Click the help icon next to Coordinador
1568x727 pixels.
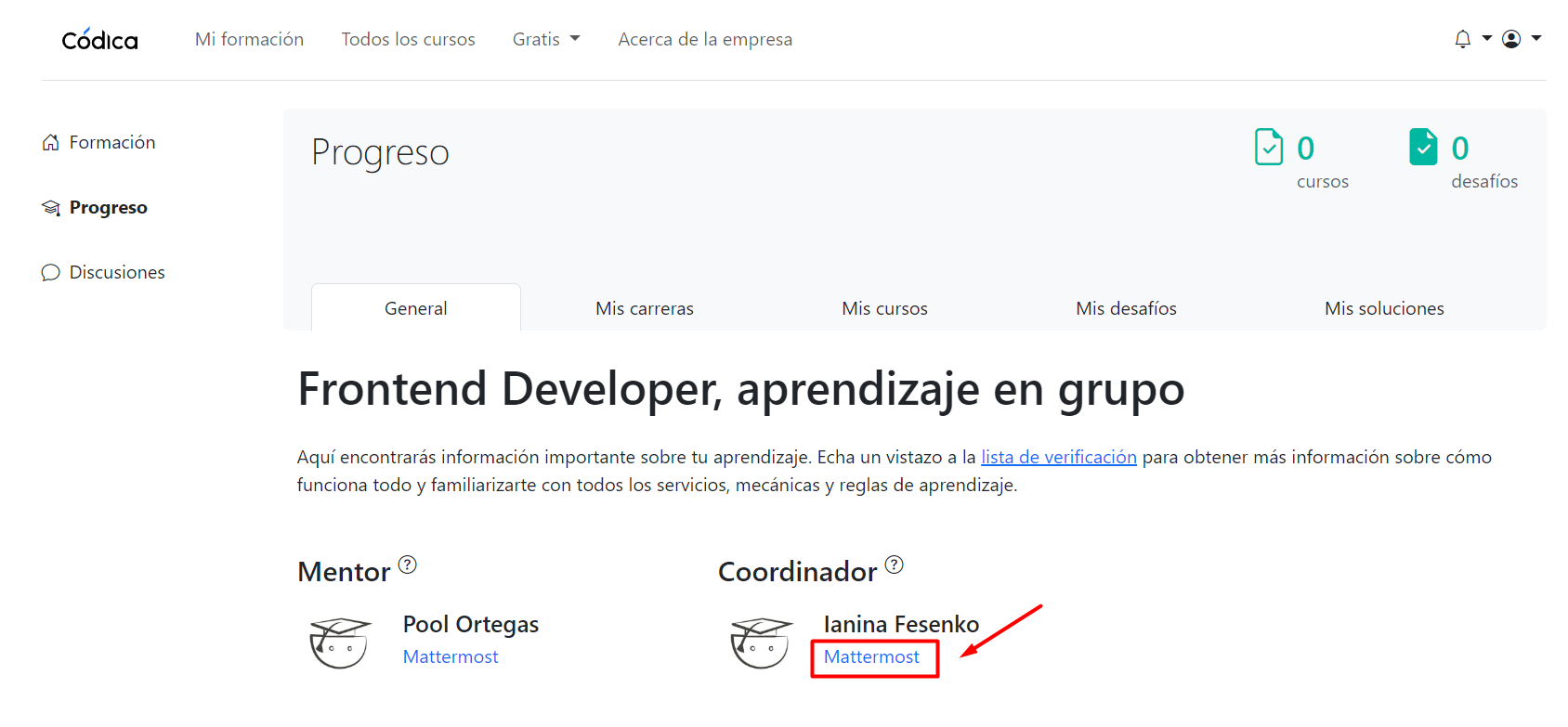894,565
